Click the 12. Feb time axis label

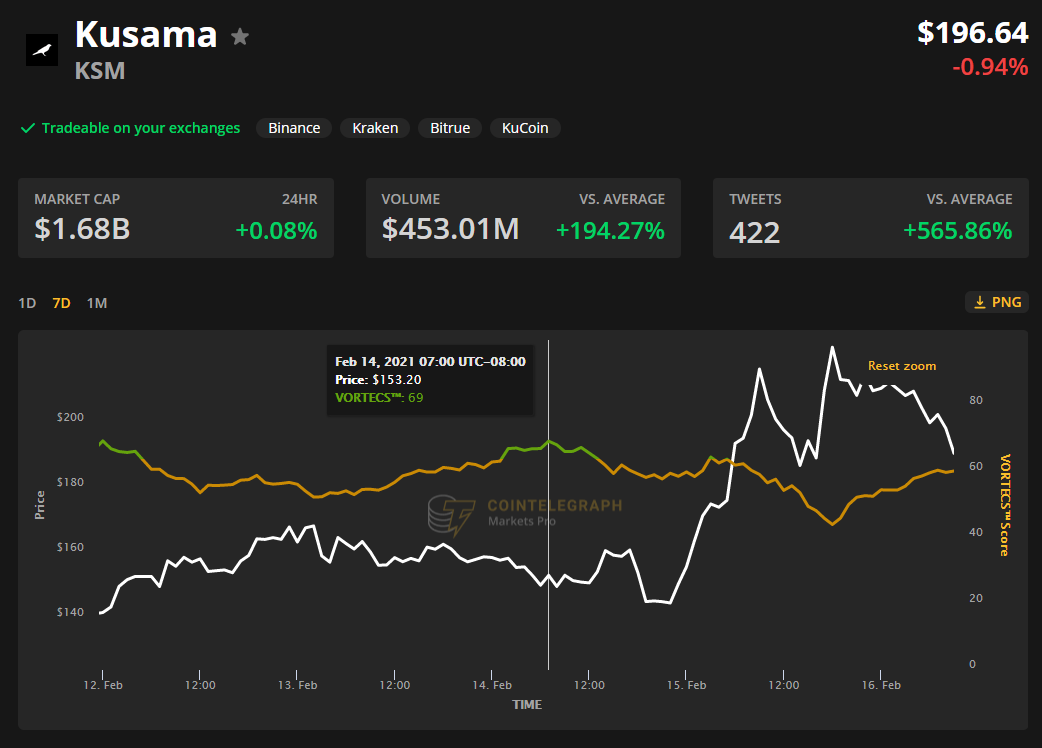[x=103, y=685]
